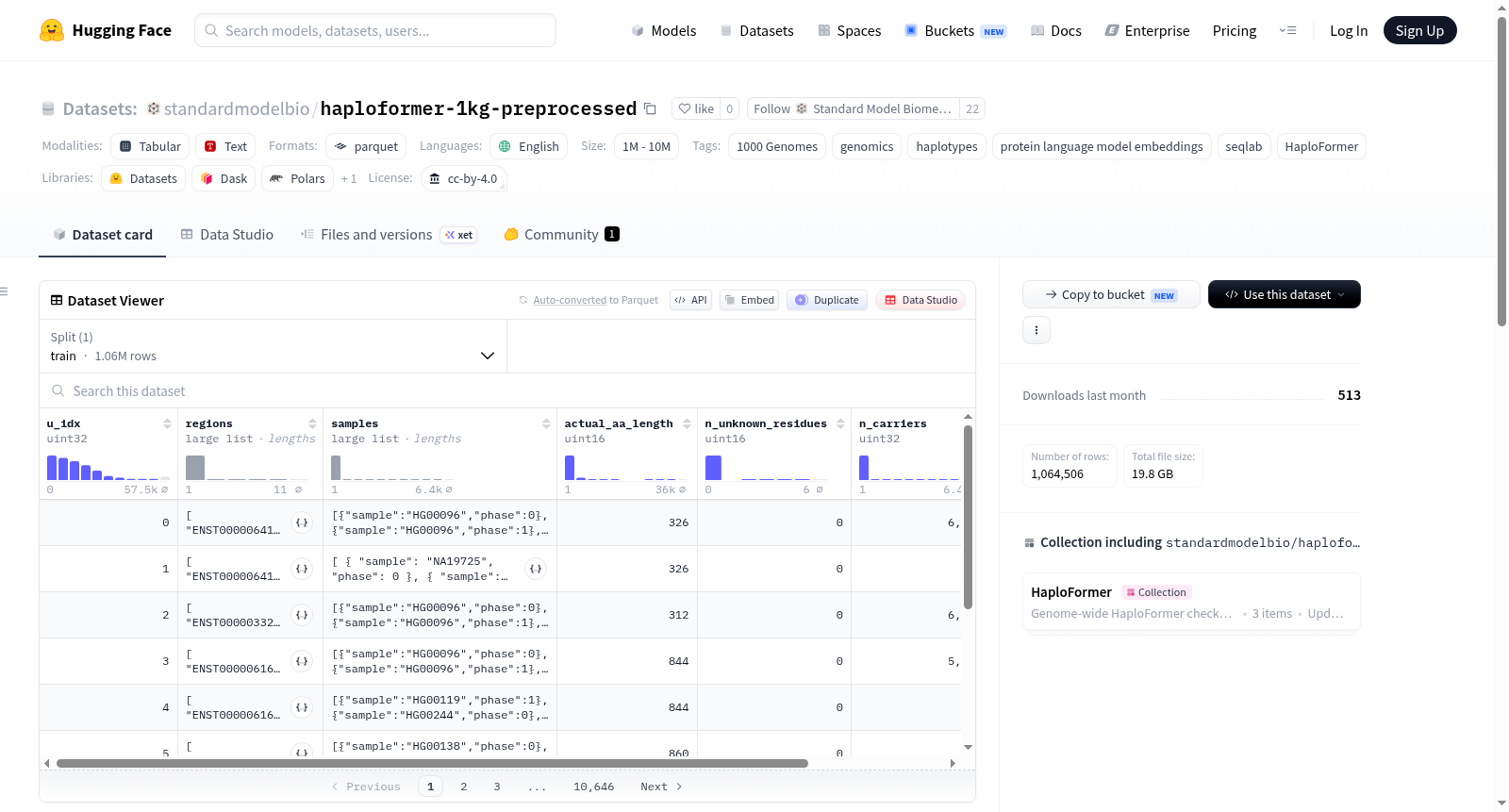Screen dimensions: 1509x812
Task: Expand regions JSON for row 3
Action: [x=302, y=661]
